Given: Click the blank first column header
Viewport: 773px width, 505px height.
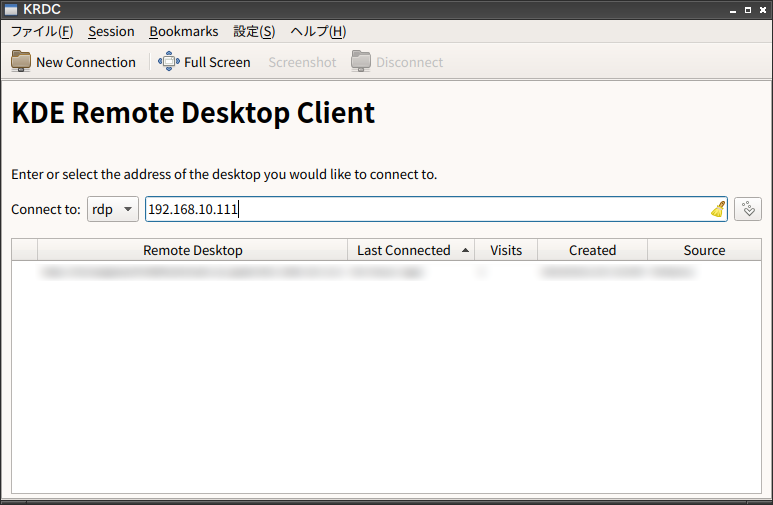Looking at the screenshot, I should pos(25,250).
